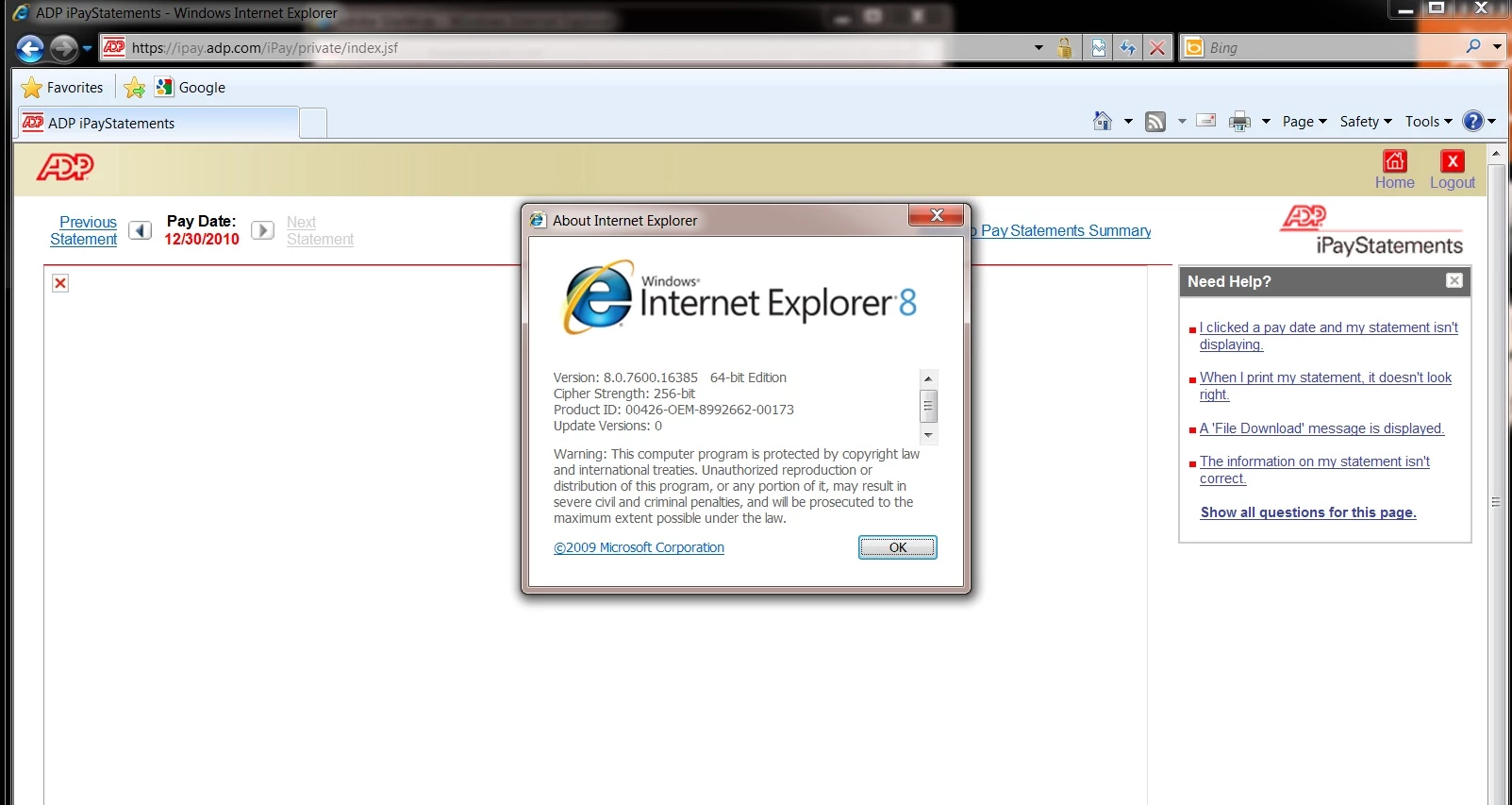This screenshot has width=1512, height=805.
Task: Close the Need Help panel
Action: coord(1454,280)
